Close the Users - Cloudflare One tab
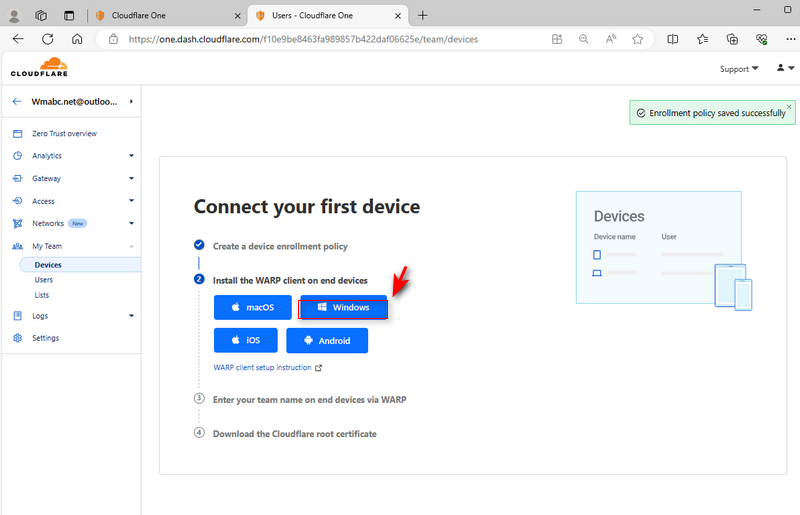This screenshot has width=800, height=515. (x=398, y=16)
